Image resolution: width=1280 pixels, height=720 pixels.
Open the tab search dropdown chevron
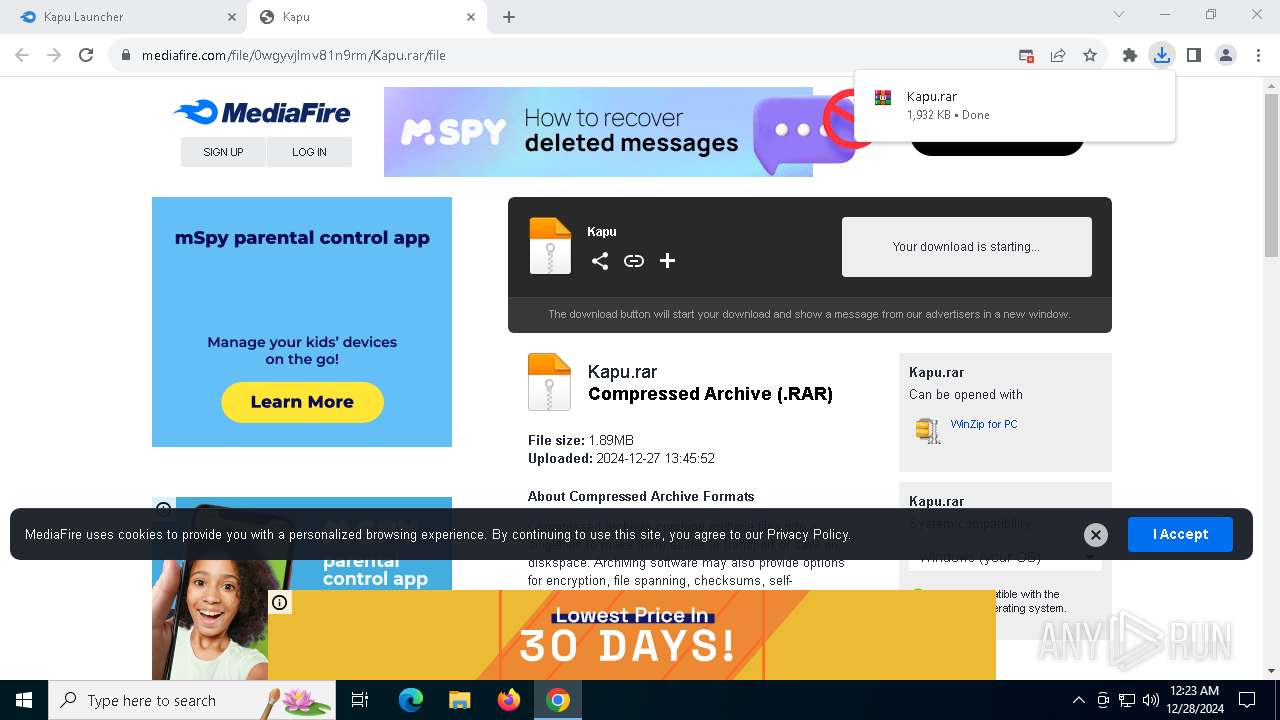[x=1119, y=14]
